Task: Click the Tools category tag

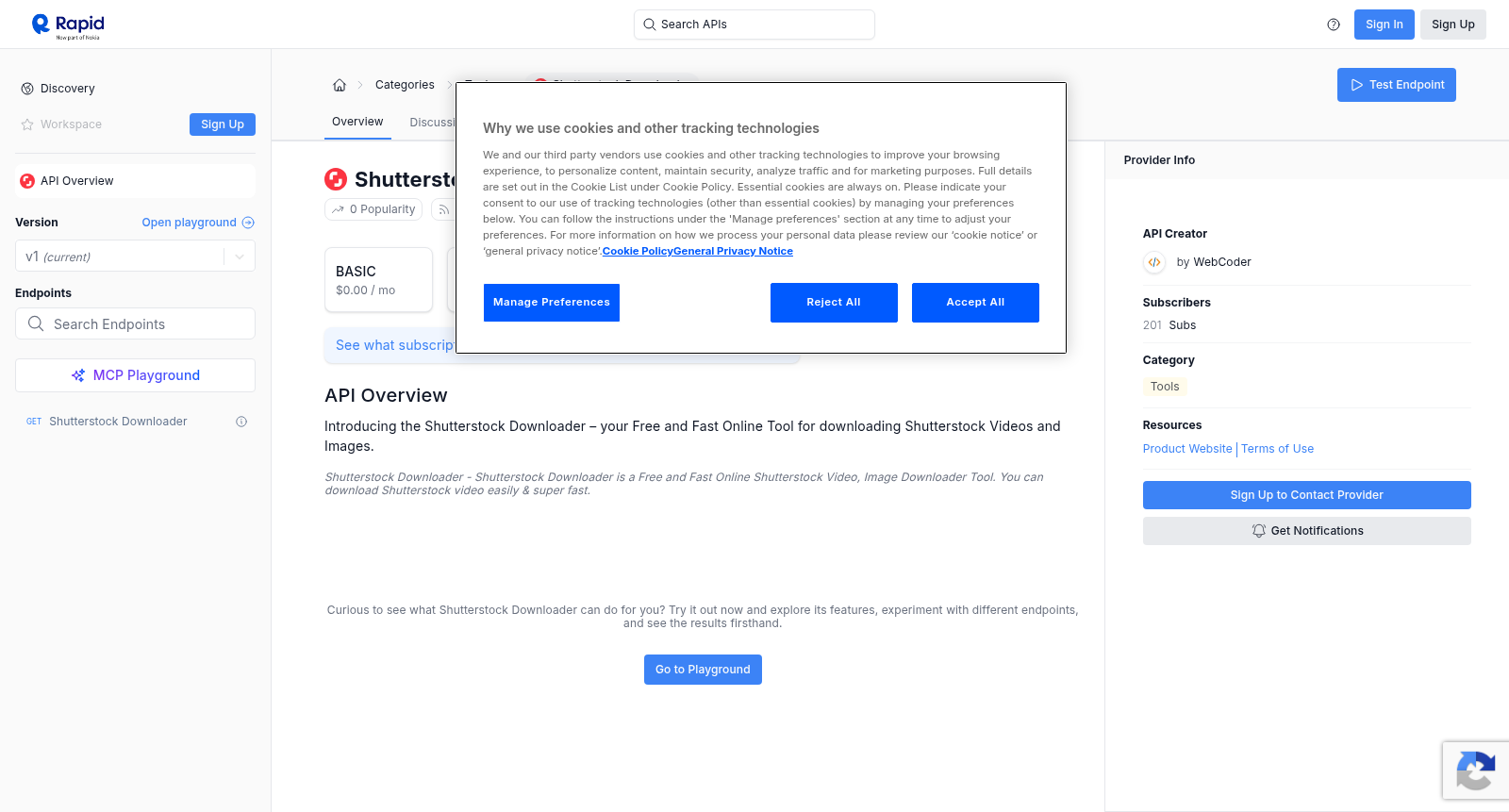Action: click(1165, 387)
